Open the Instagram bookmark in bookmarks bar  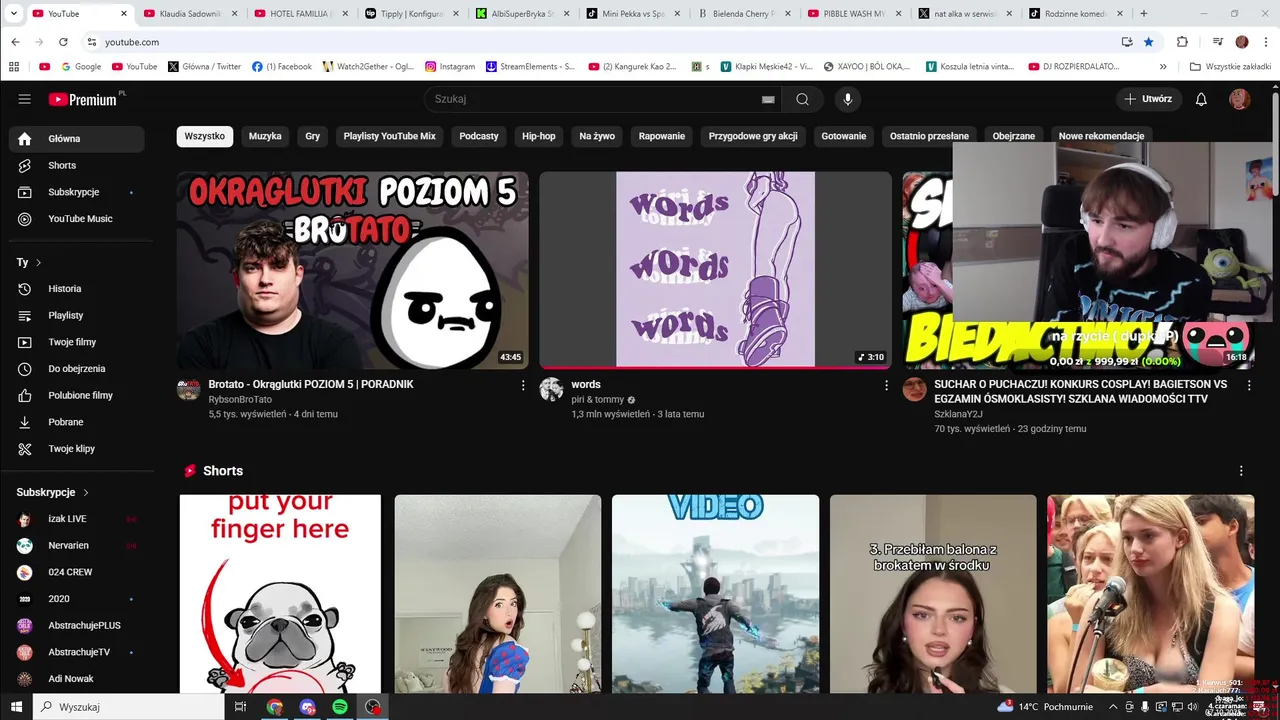click(450, 67)
